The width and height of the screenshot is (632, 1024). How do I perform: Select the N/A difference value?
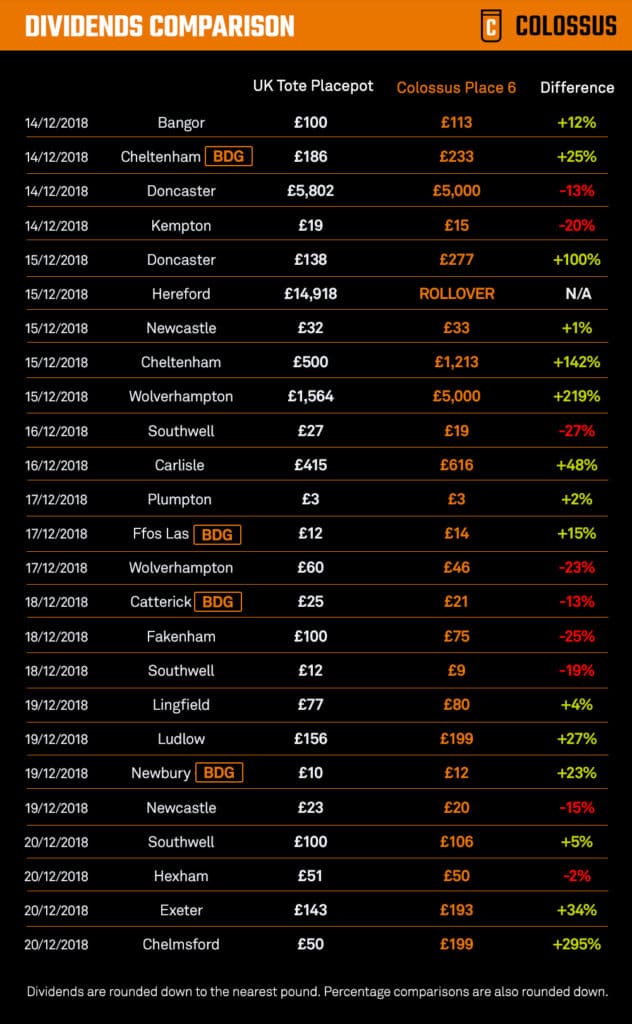click(577, 294)
